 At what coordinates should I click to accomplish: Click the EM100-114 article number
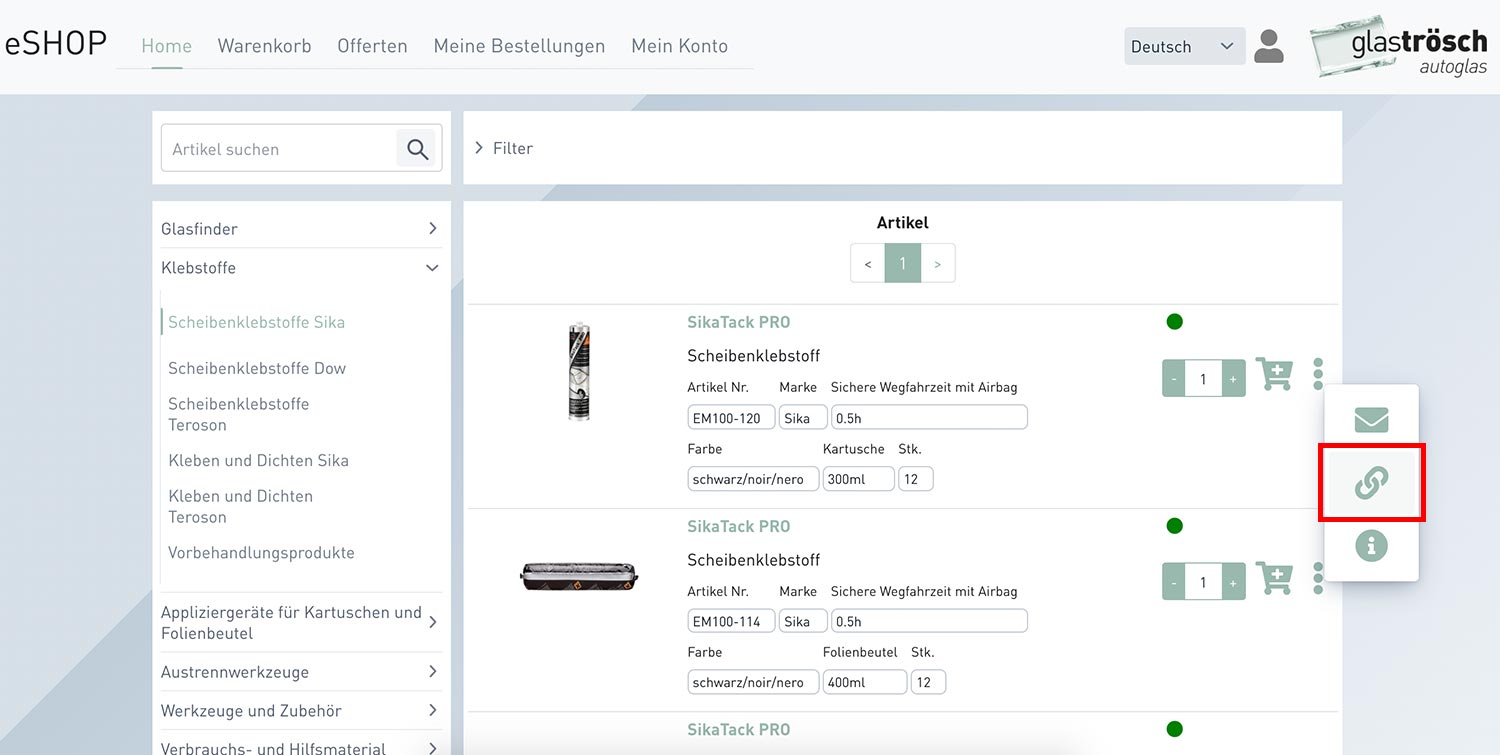tap(731, 621)
